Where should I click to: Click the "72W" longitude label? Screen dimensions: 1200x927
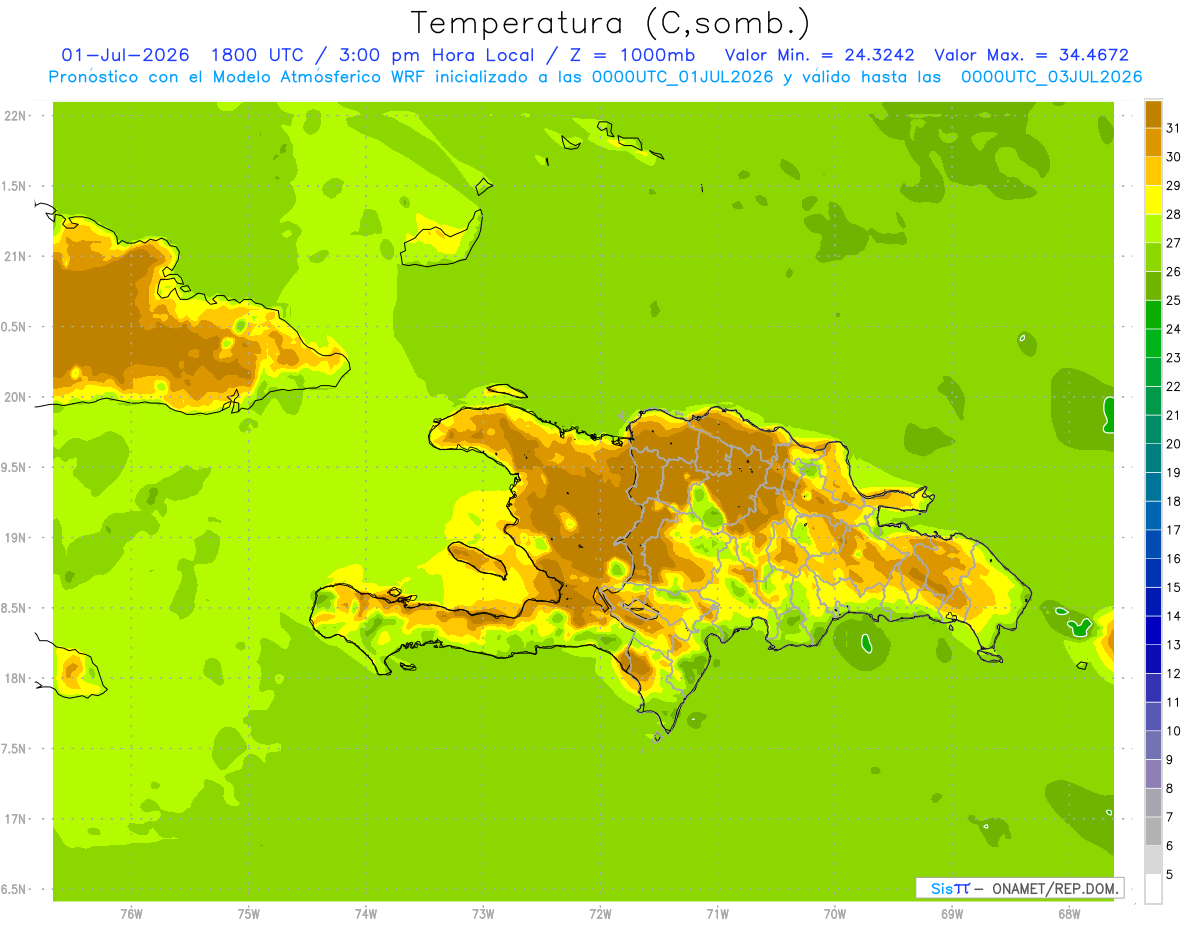[x=600, y=914]
